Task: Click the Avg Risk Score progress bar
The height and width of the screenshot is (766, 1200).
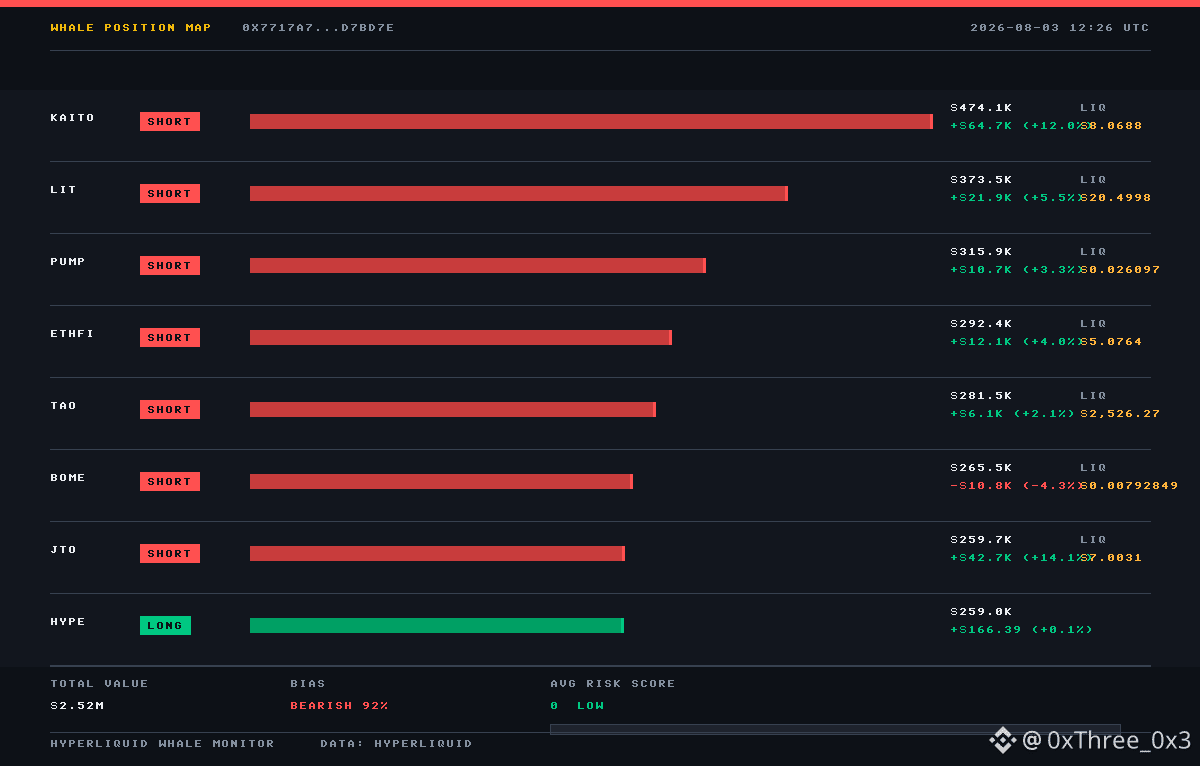Action: coord(835,729)
